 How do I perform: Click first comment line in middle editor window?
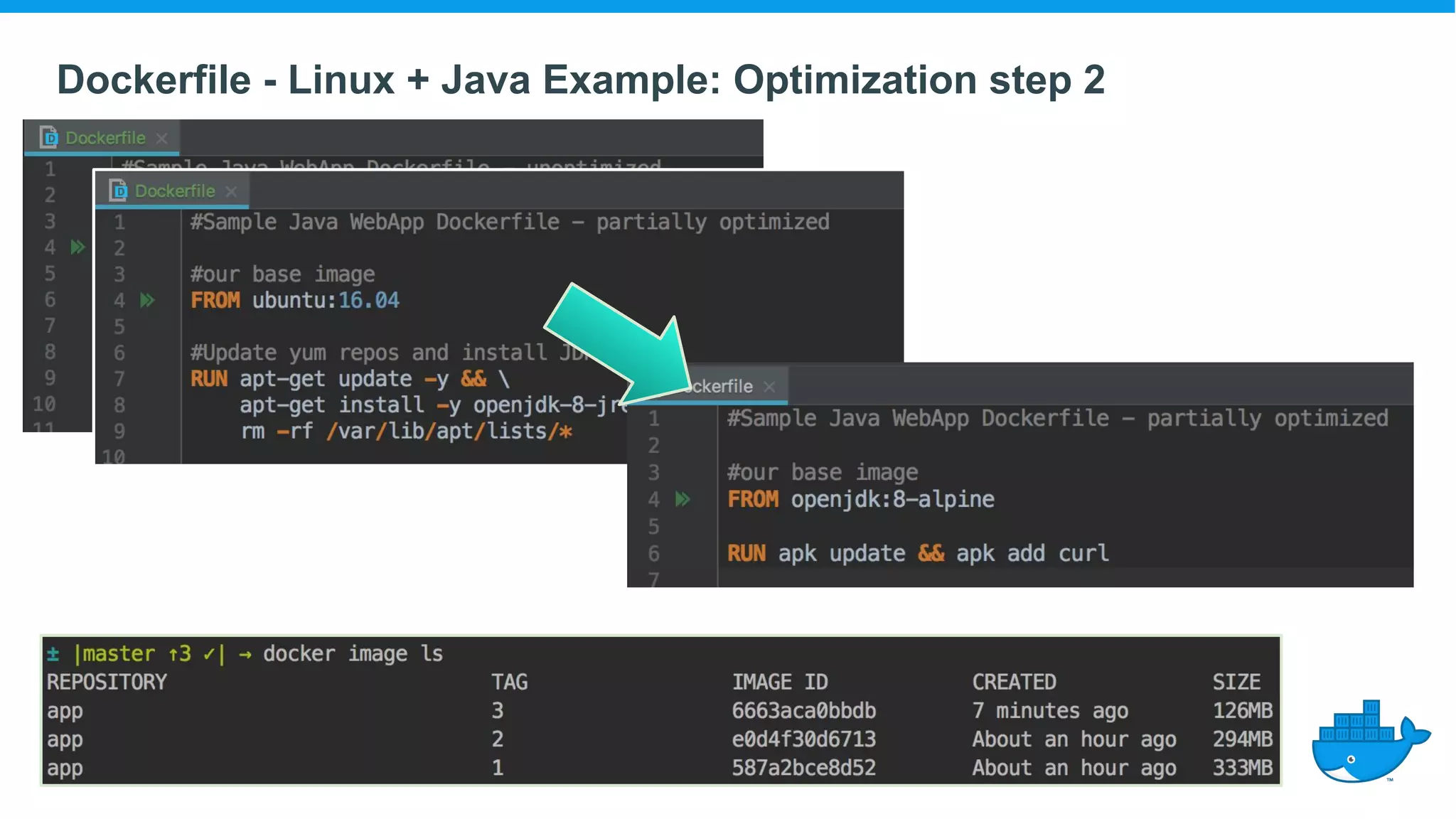tap(510, 222)
